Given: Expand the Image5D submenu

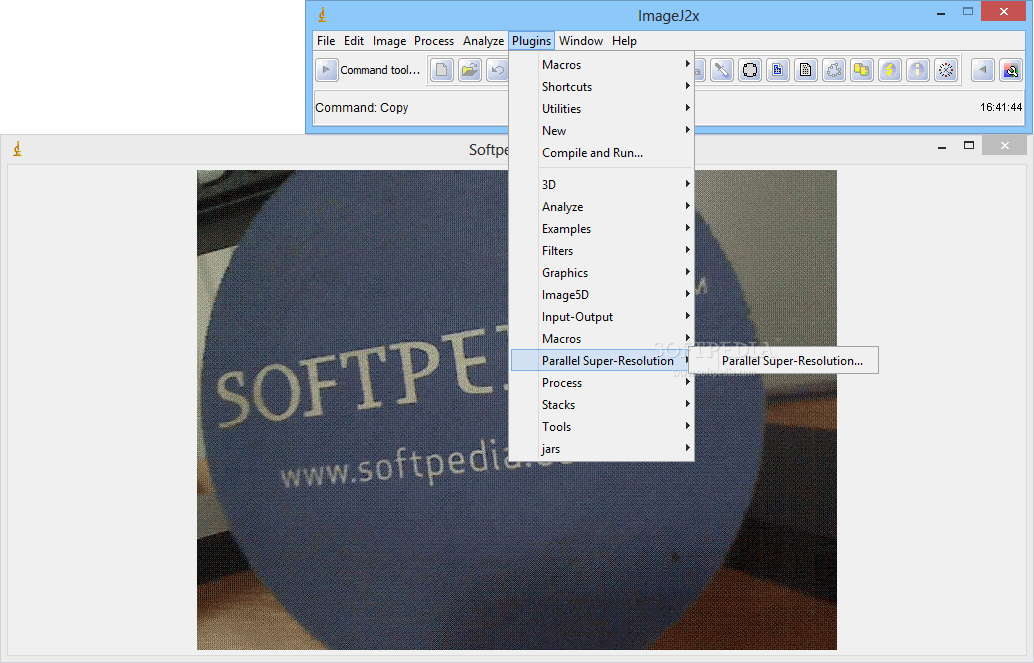Looking at the screenshot, I should tap(601, 295).
